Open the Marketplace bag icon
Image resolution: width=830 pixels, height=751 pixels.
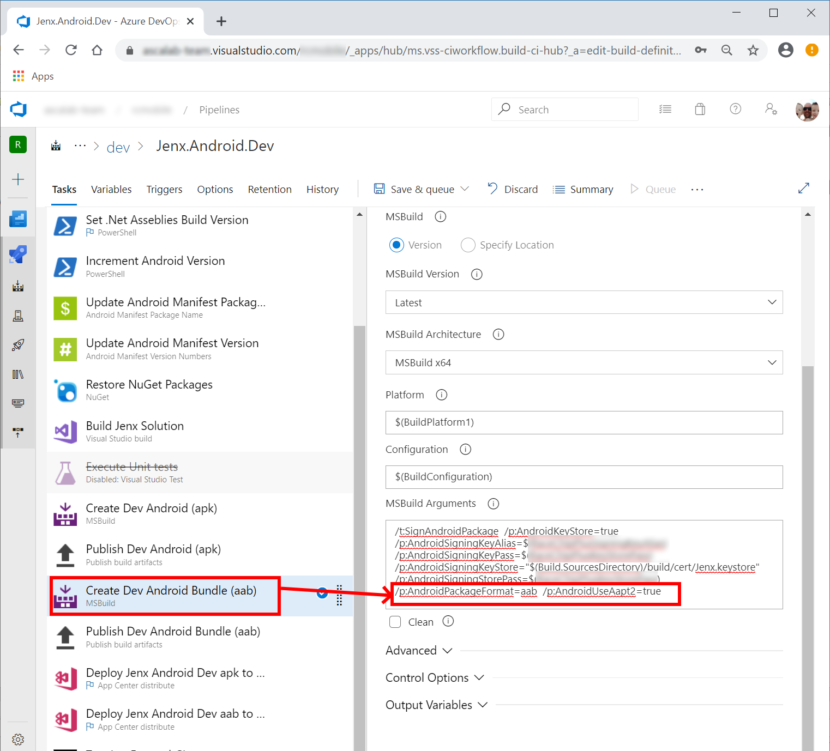(x=700, y=109)
